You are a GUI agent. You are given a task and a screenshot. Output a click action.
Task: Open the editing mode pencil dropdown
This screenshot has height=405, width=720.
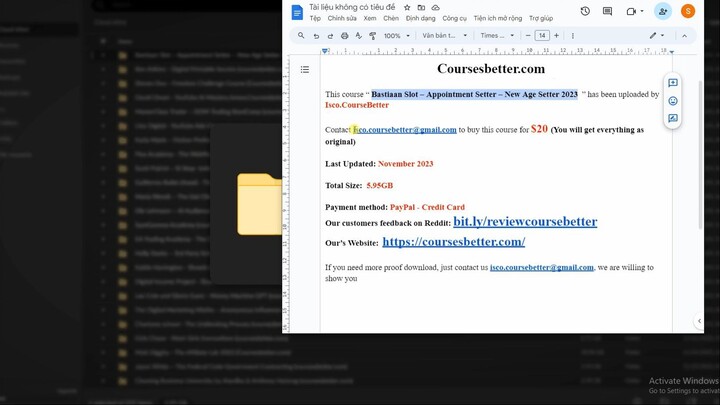(657, 35)
